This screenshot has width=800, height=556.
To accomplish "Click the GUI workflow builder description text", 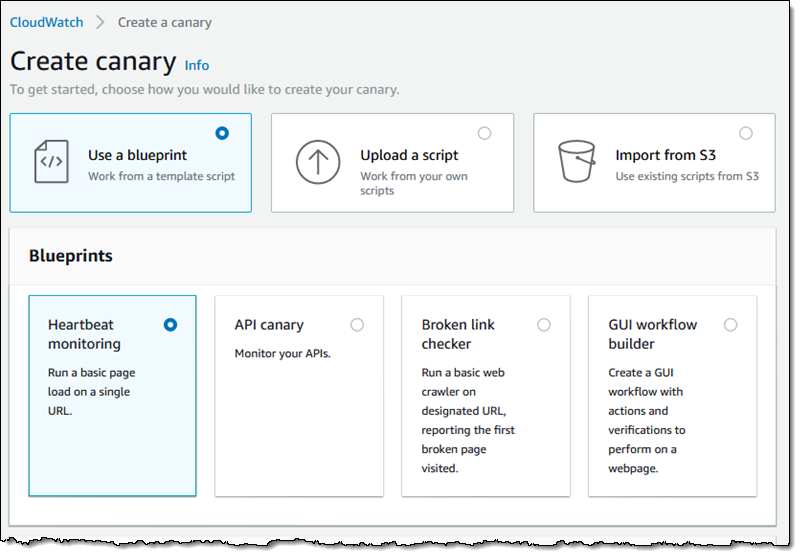I will click(646, 420).
